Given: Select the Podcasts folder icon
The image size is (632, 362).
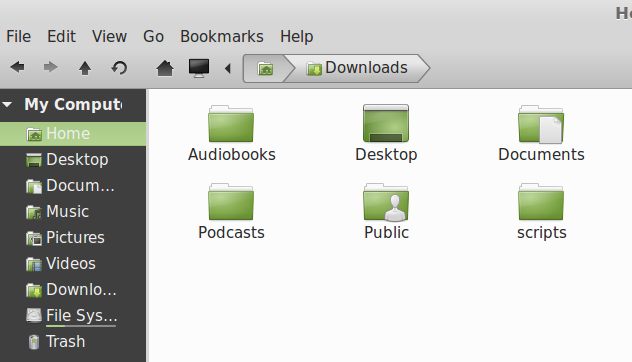Looking at the screenshot, I should click(231, 202).
